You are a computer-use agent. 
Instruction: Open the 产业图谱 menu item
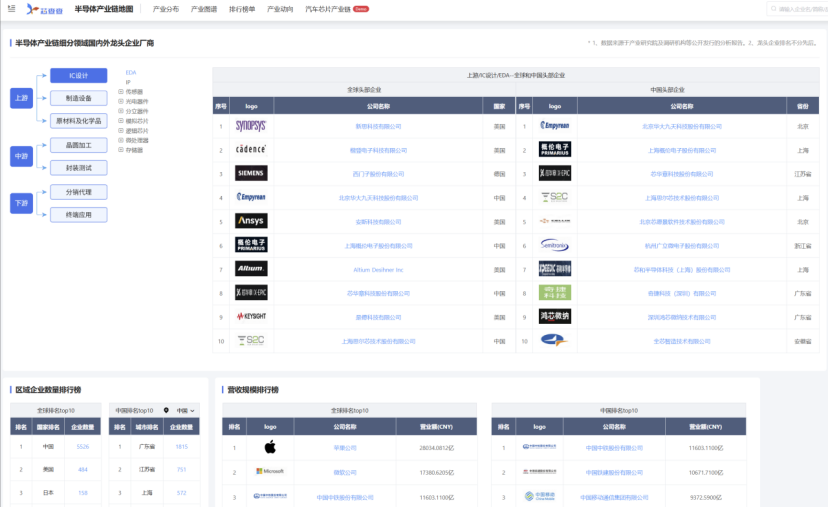pos(204,9)
